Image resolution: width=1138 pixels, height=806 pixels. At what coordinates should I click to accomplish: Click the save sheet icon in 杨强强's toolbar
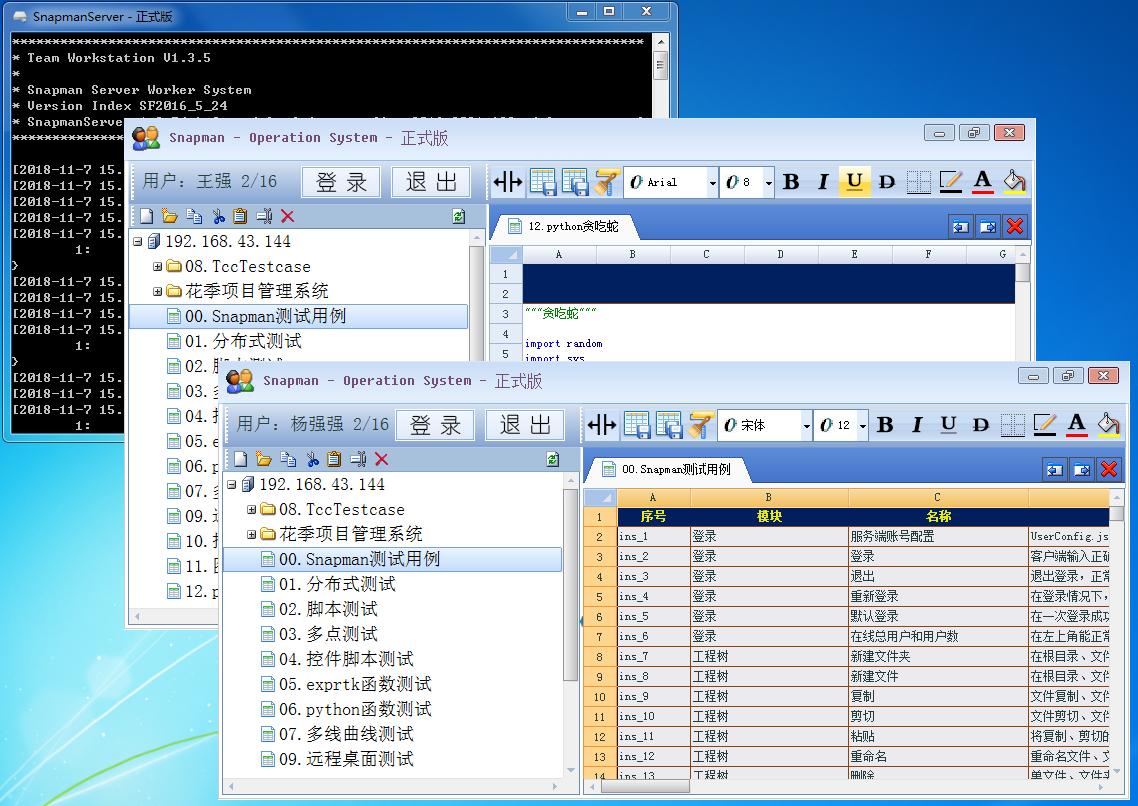[637, 425]
